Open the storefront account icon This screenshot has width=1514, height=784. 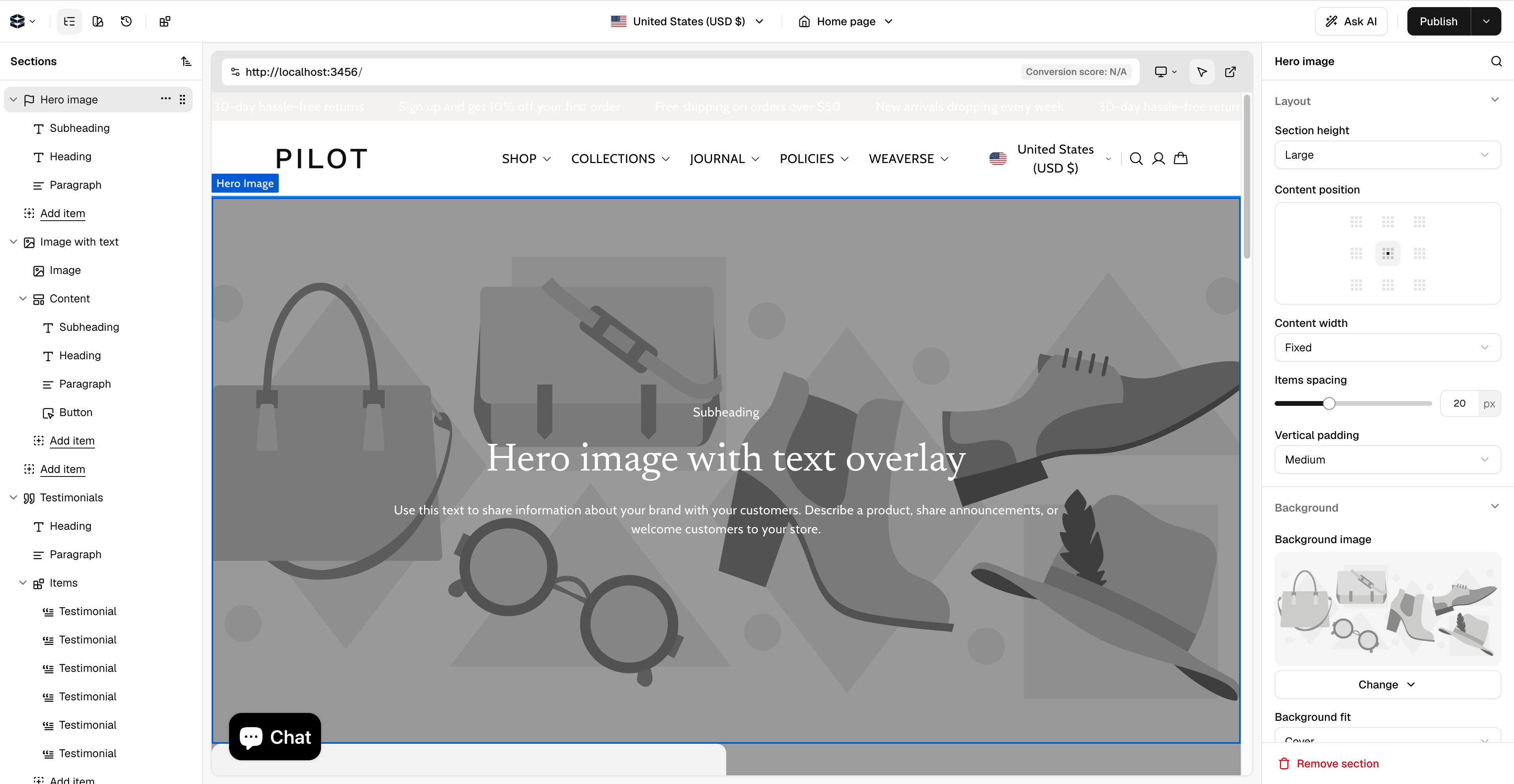click(x=1159, y=159)
